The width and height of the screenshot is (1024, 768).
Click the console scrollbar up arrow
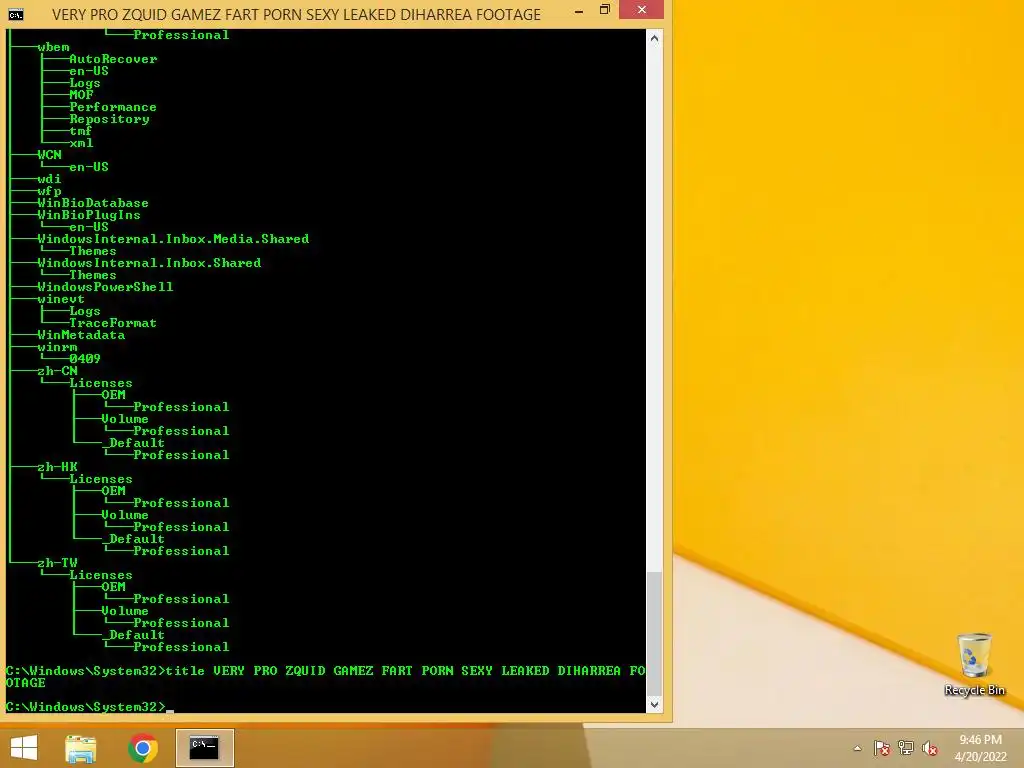click(x=654, y=39)
